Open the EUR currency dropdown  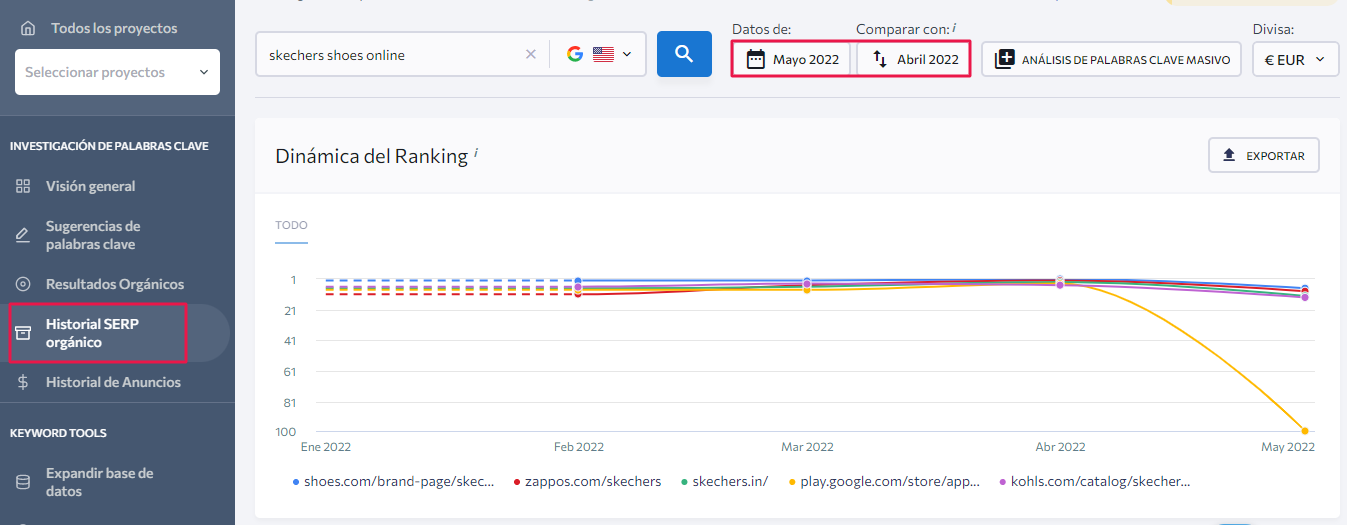(1295, 59)
